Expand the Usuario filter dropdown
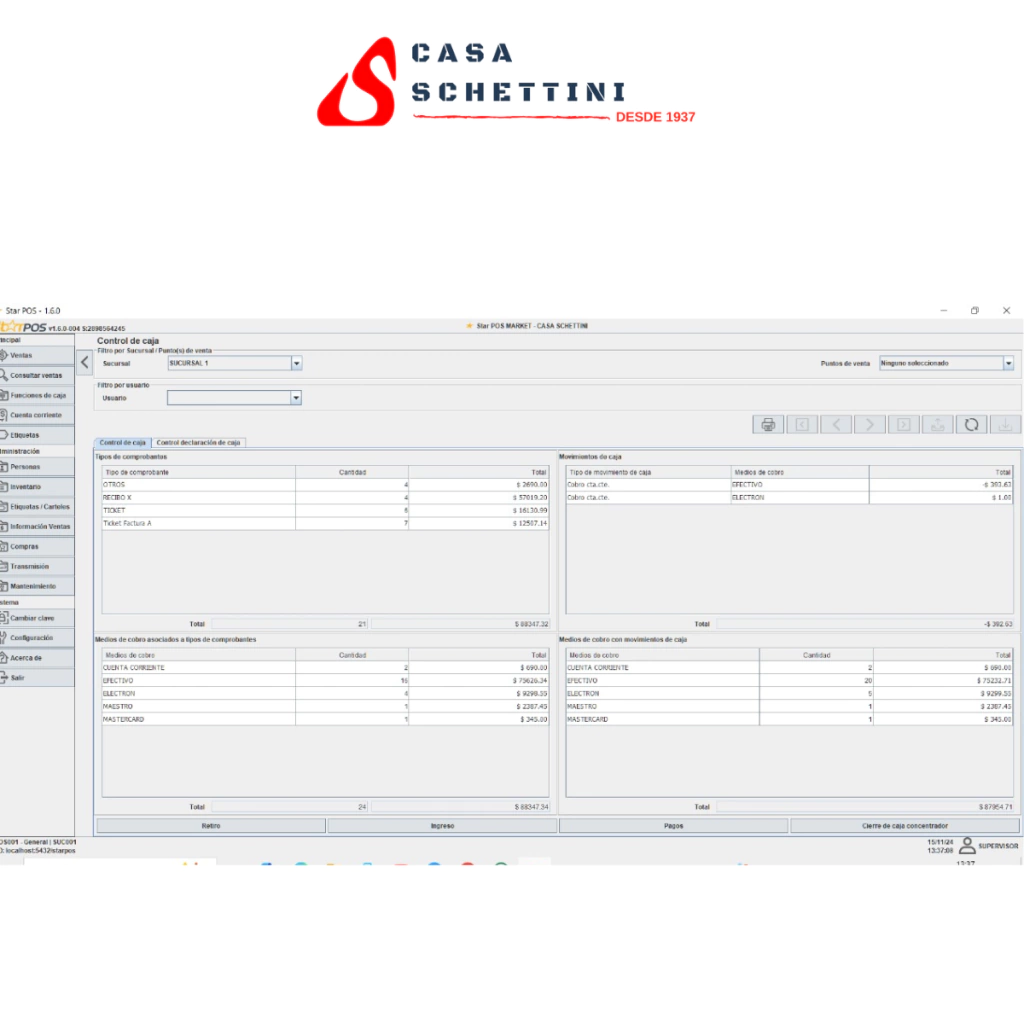This screenshot has width=1024, height=1024. point(295,398)
